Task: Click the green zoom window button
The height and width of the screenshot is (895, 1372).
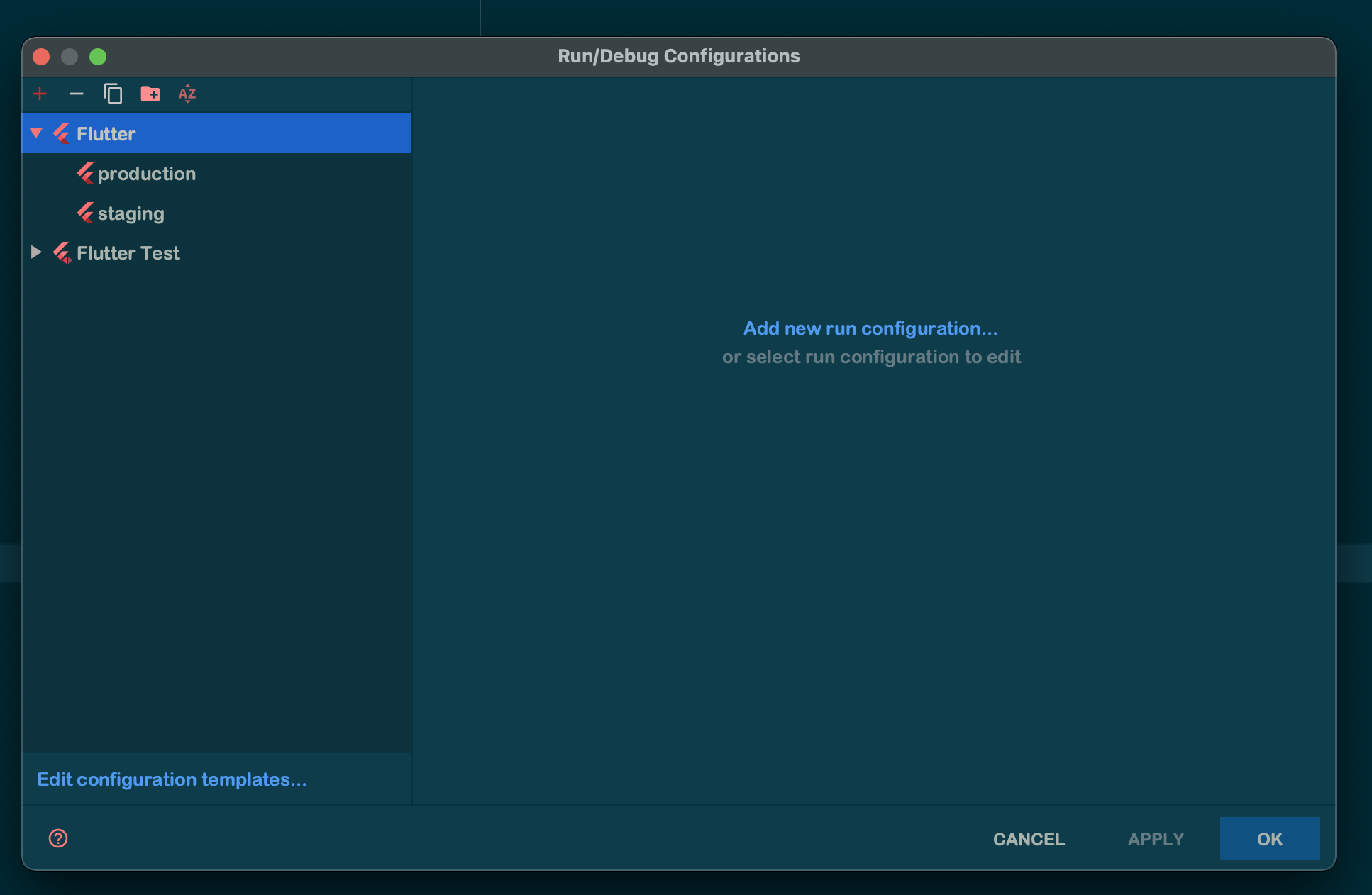Action: point(98,57)
